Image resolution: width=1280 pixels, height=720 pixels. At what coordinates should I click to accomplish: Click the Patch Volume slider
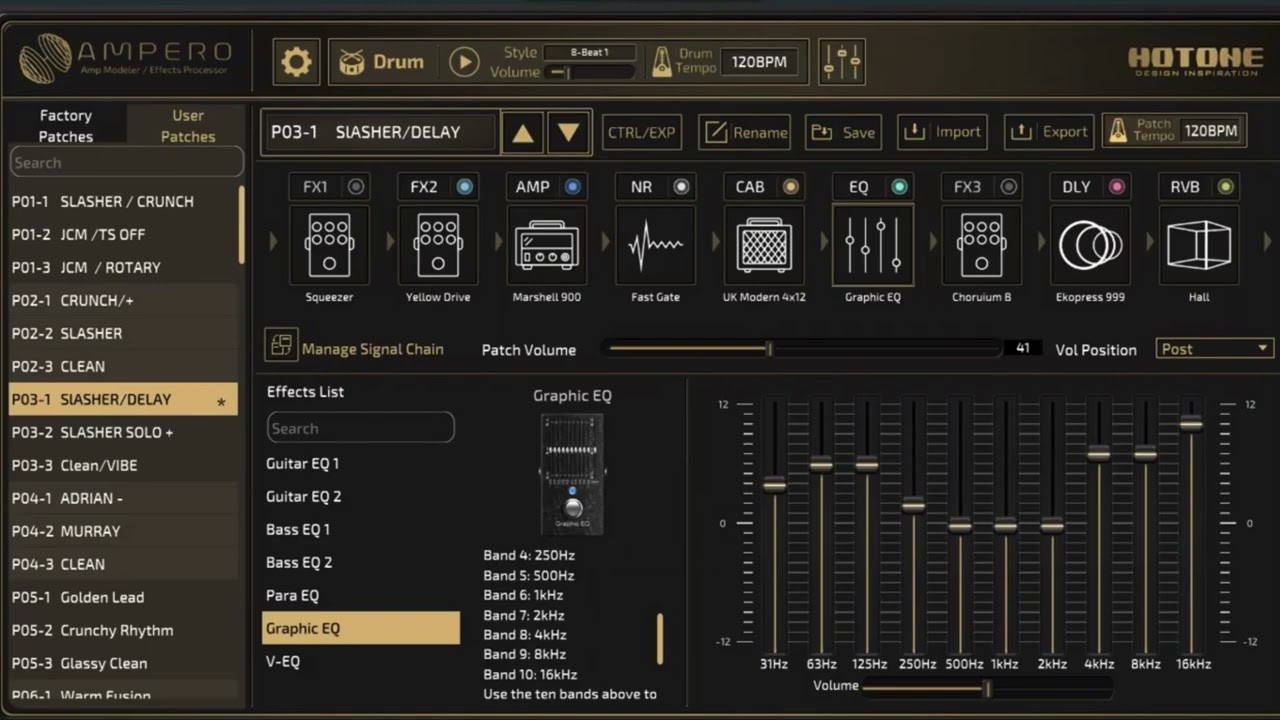coord(802,348)
